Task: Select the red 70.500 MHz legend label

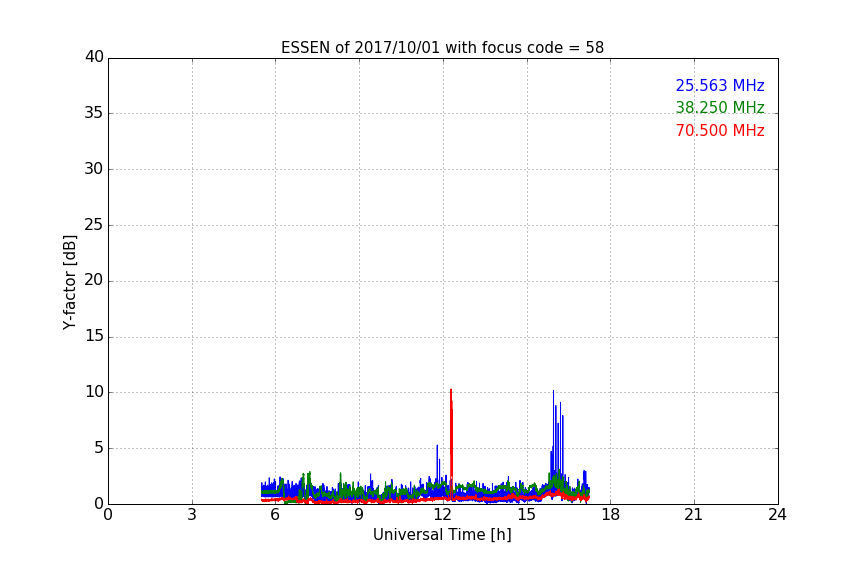Action: [720, 131]
